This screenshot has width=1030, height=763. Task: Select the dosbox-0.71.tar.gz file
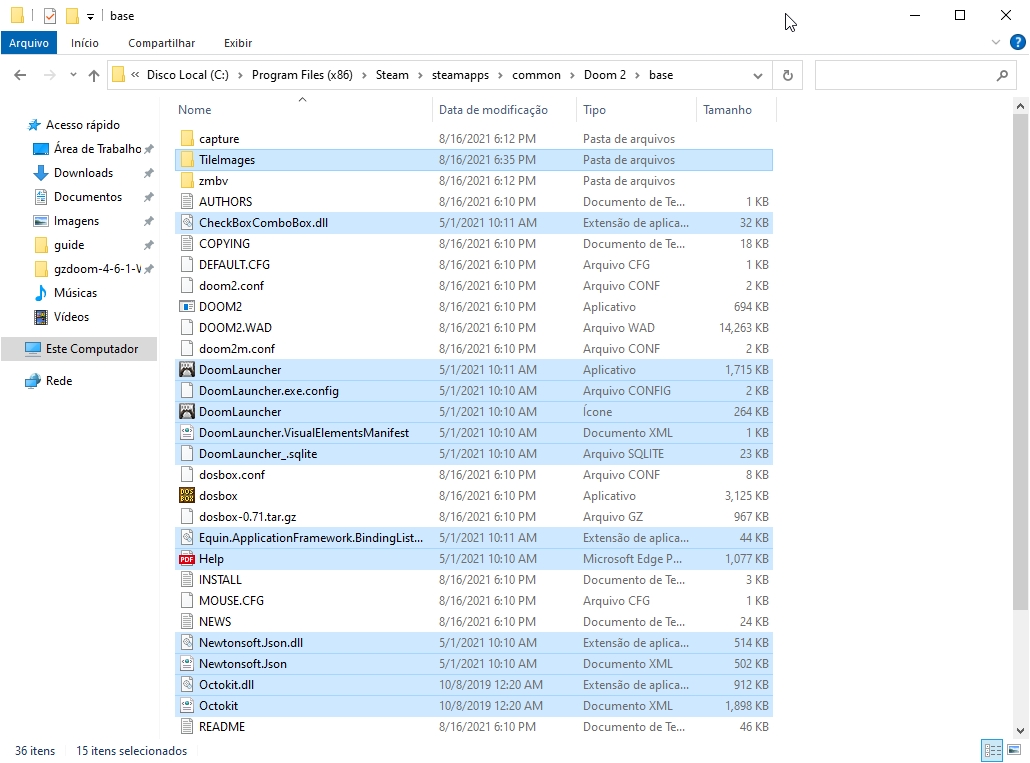474,517
